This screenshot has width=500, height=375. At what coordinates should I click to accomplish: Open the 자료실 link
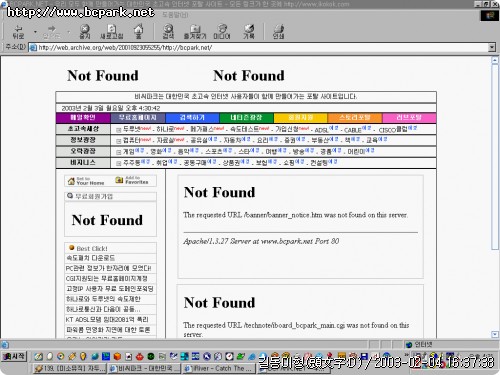pos(165,141)
